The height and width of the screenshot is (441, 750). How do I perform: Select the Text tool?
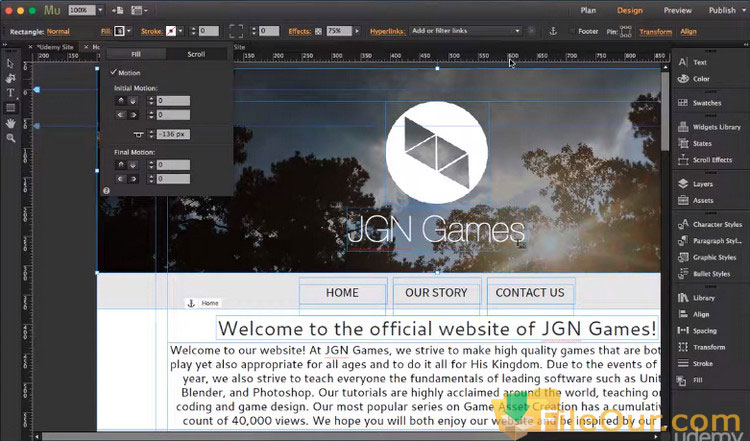pyautogui.click(x=10, y=93)
